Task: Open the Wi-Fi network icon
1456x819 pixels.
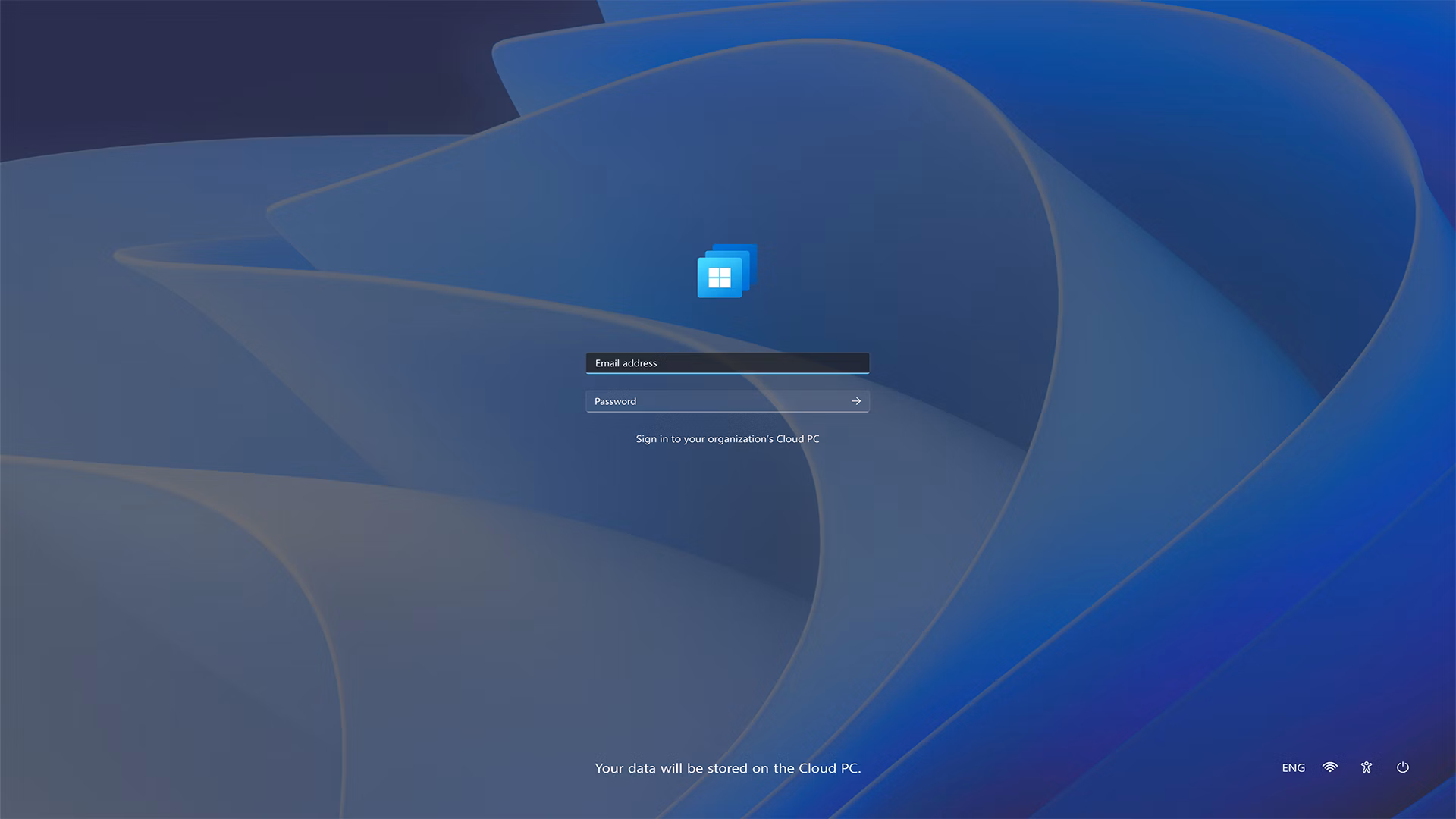Action: pyautogui.click(x=1330, y=767)
